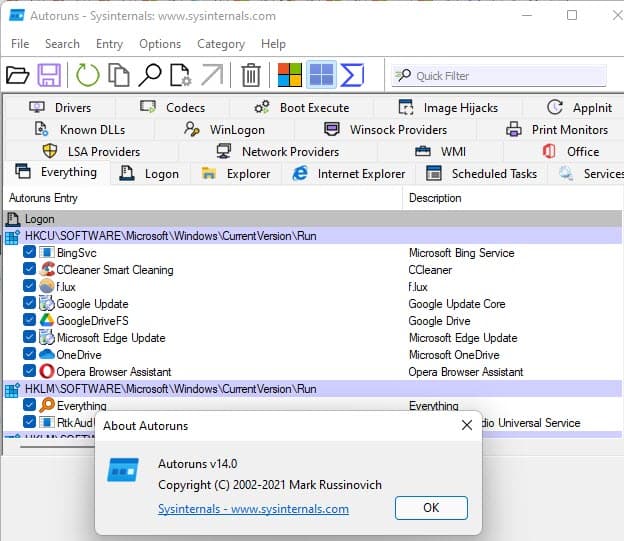Click the Copy toolbar icon

pos(119,75)
